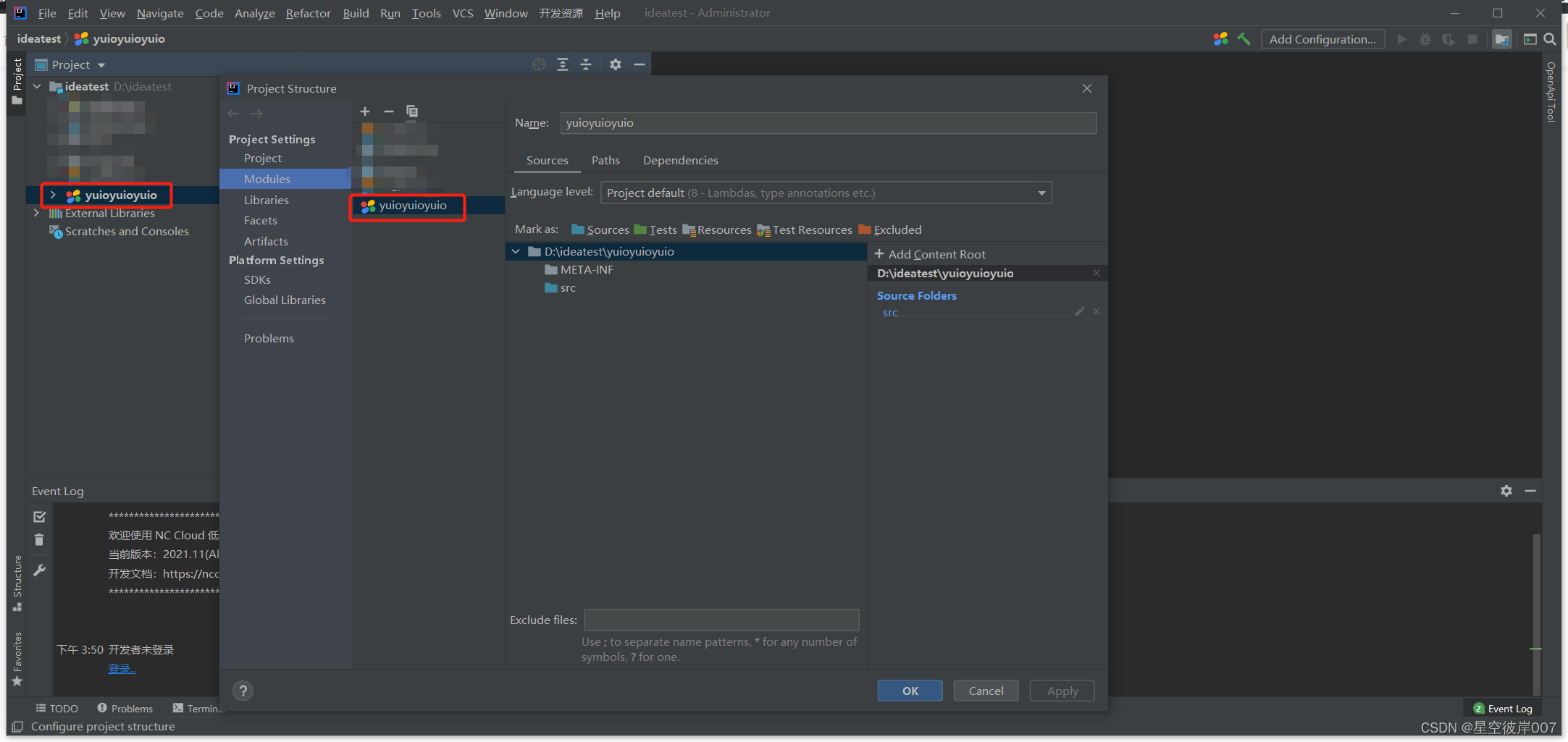Add a new module with plus icon
Image resolution: width=1568 pixels, height=742 pixels.
pos(365,111)
